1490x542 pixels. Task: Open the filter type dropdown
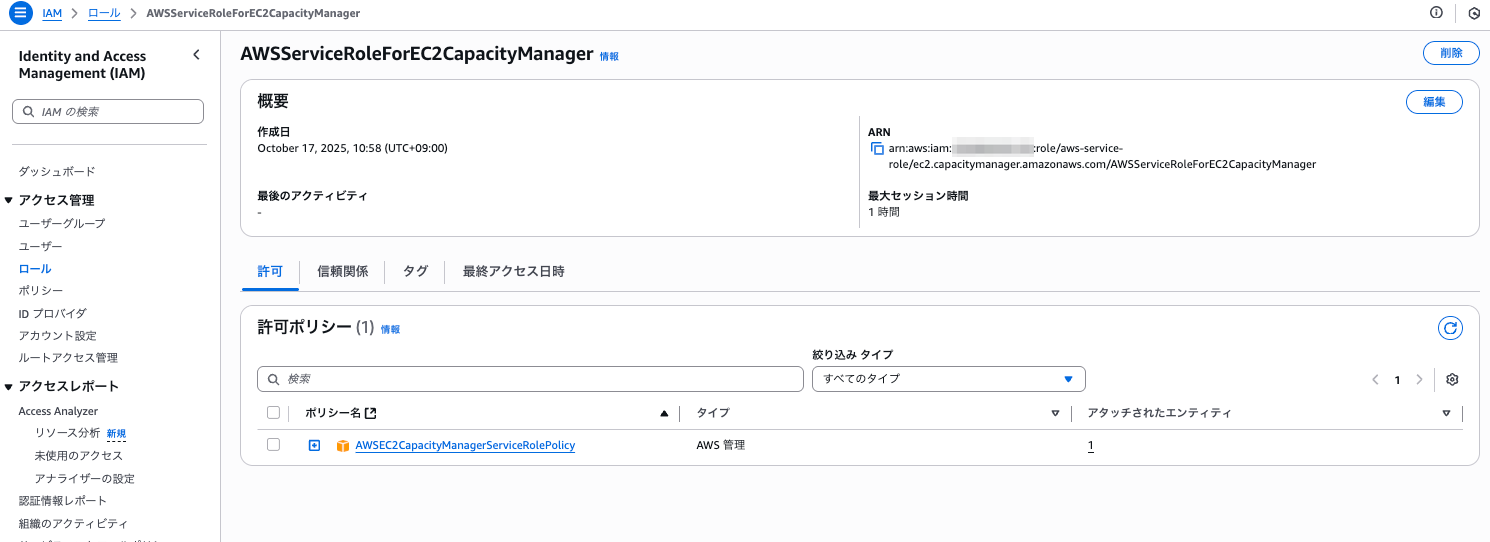point(948,379)
